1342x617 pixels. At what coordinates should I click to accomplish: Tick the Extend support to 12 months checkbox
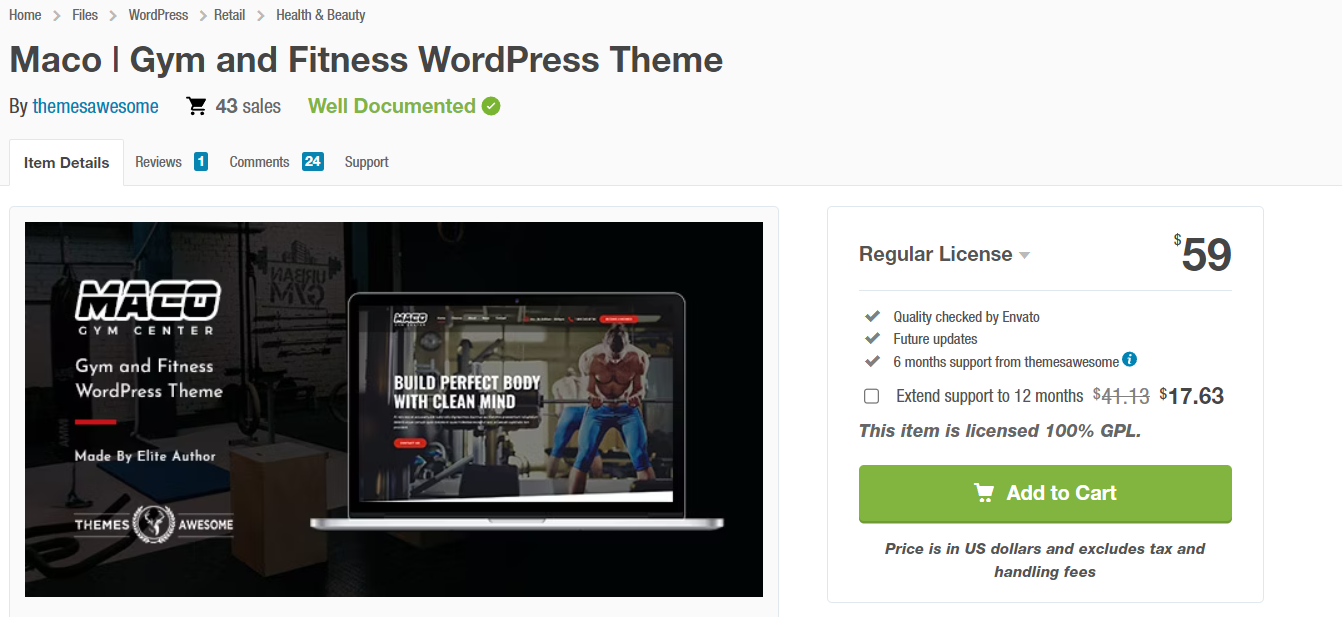(x=871, y=396)
